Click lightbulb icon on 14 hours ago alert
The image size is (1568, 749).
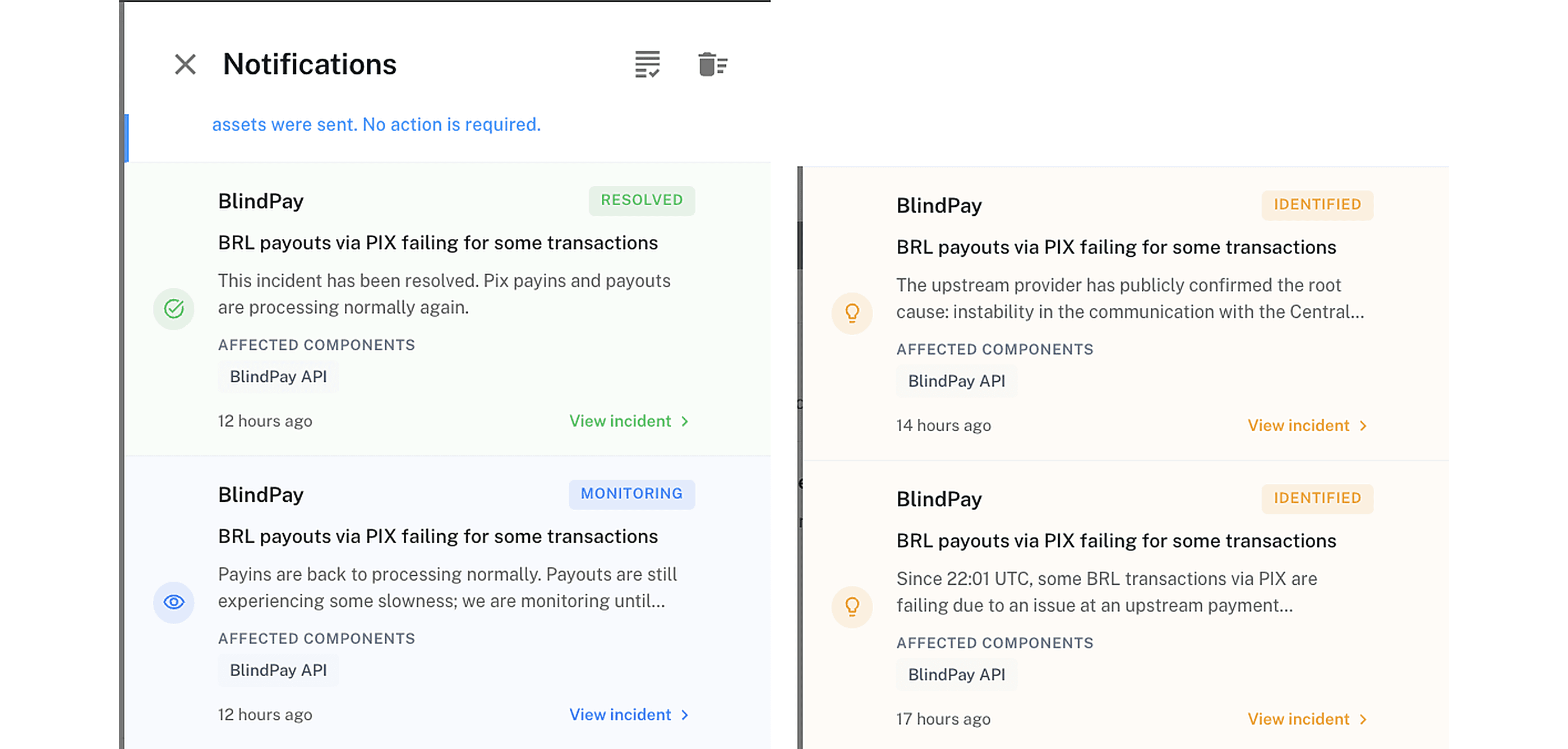852,313
